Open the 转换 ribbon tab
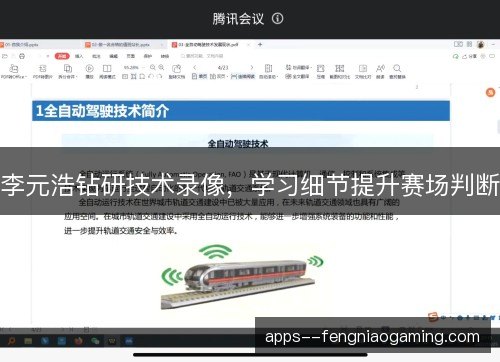The image size is (500, 362). click(165, 56)
